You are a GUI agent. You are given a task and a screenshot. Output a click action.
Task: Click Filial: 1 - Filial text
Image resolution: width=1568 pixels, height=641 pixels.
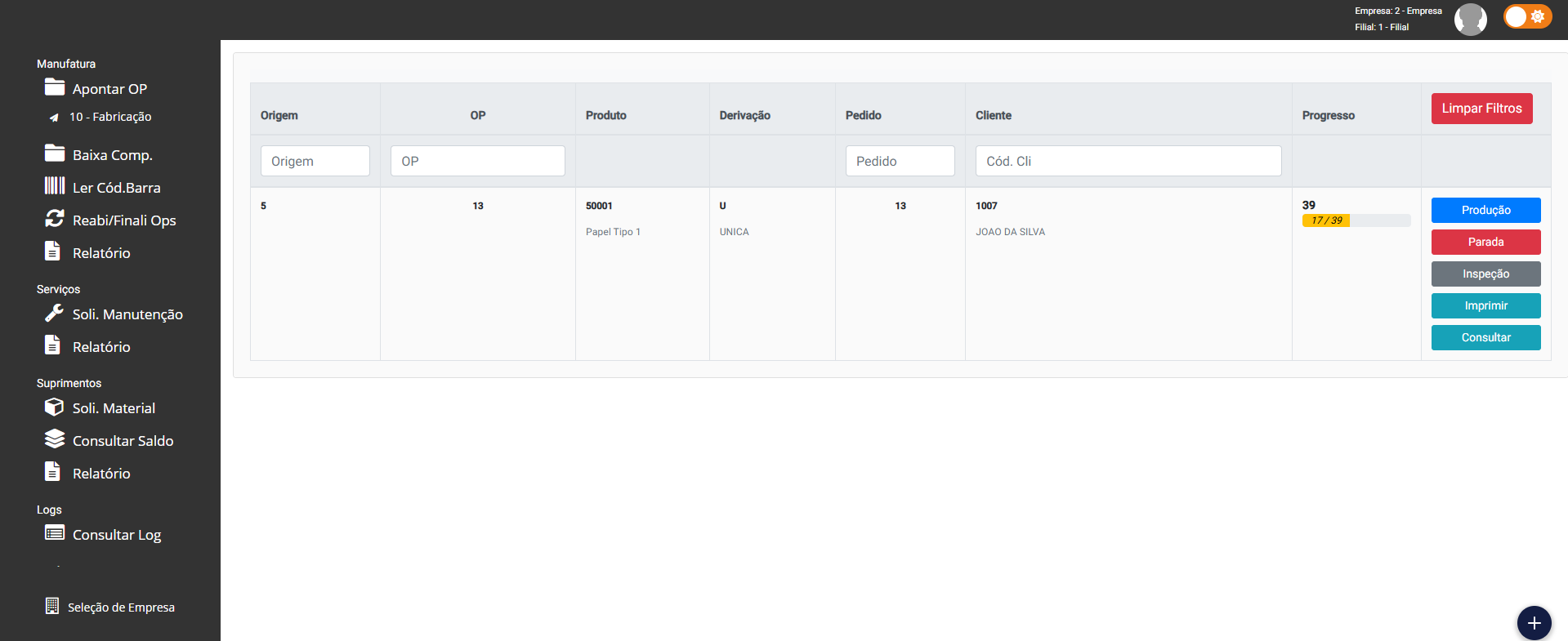1382,27
